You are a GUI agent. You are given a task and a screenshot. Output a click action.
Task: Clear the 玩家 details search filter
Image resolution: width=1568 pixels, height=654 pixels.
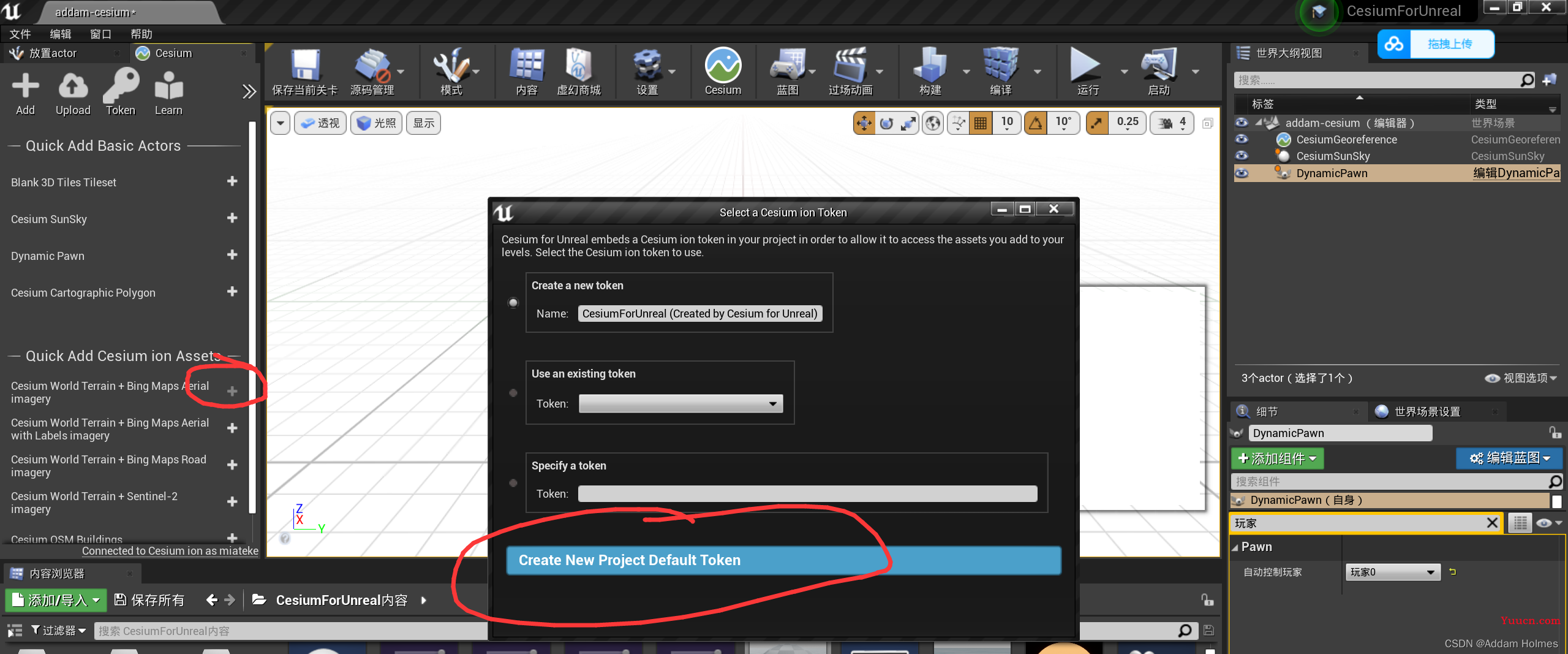point(1492,523)
